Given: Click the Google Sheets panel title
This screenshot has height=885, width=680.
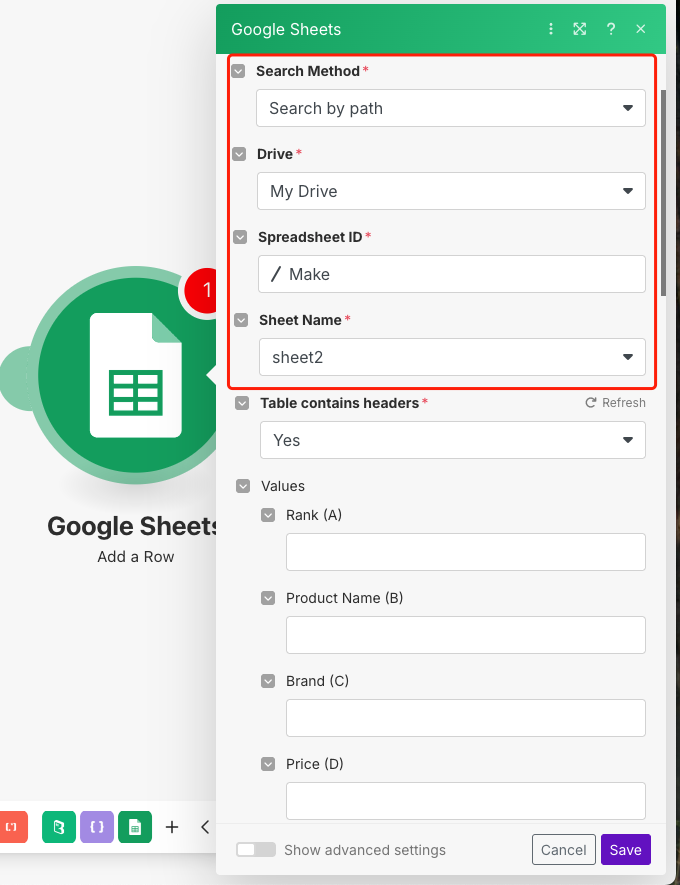Looking at the screenshot, I should pos(286,29).
